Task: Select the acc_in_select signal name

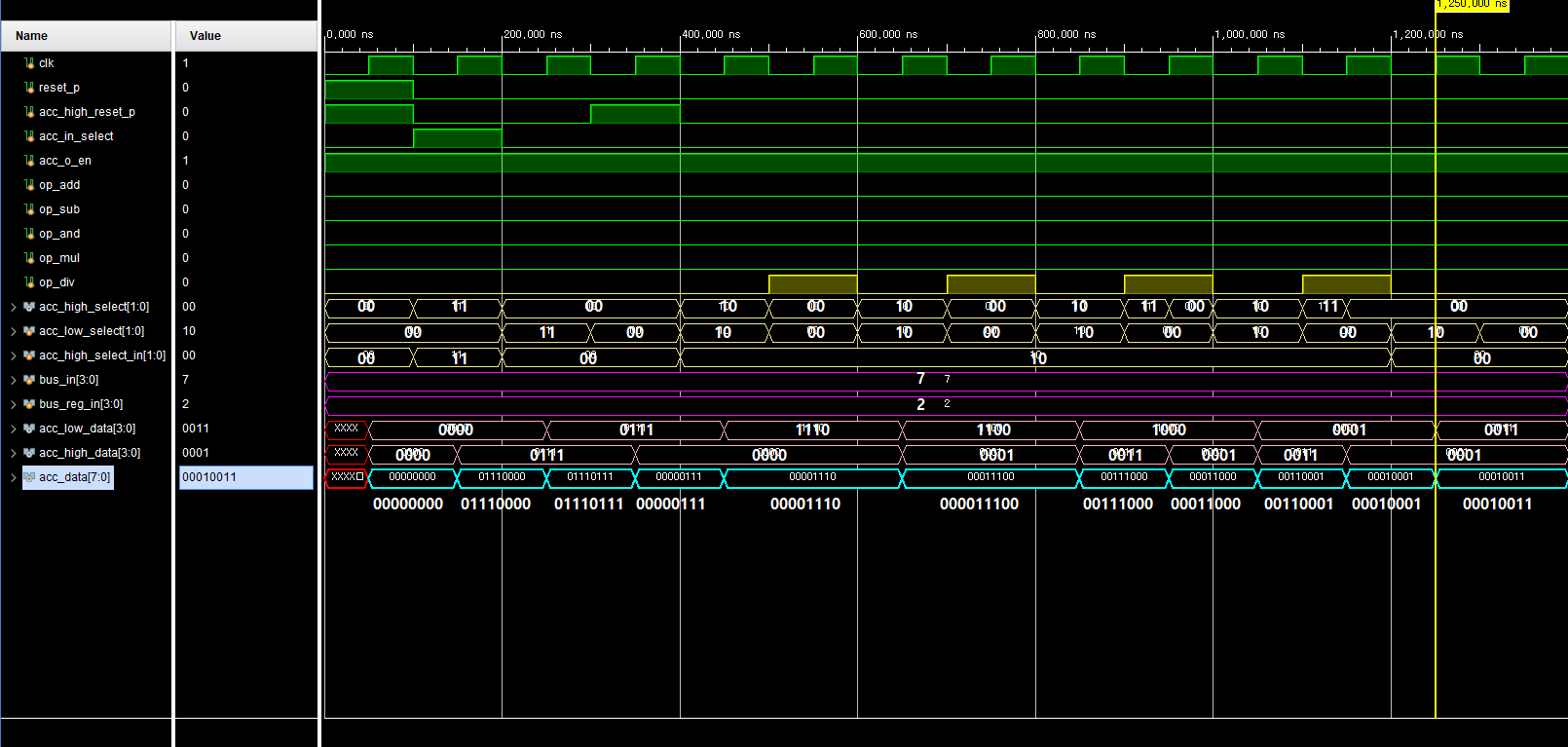Action: (76, 136)
